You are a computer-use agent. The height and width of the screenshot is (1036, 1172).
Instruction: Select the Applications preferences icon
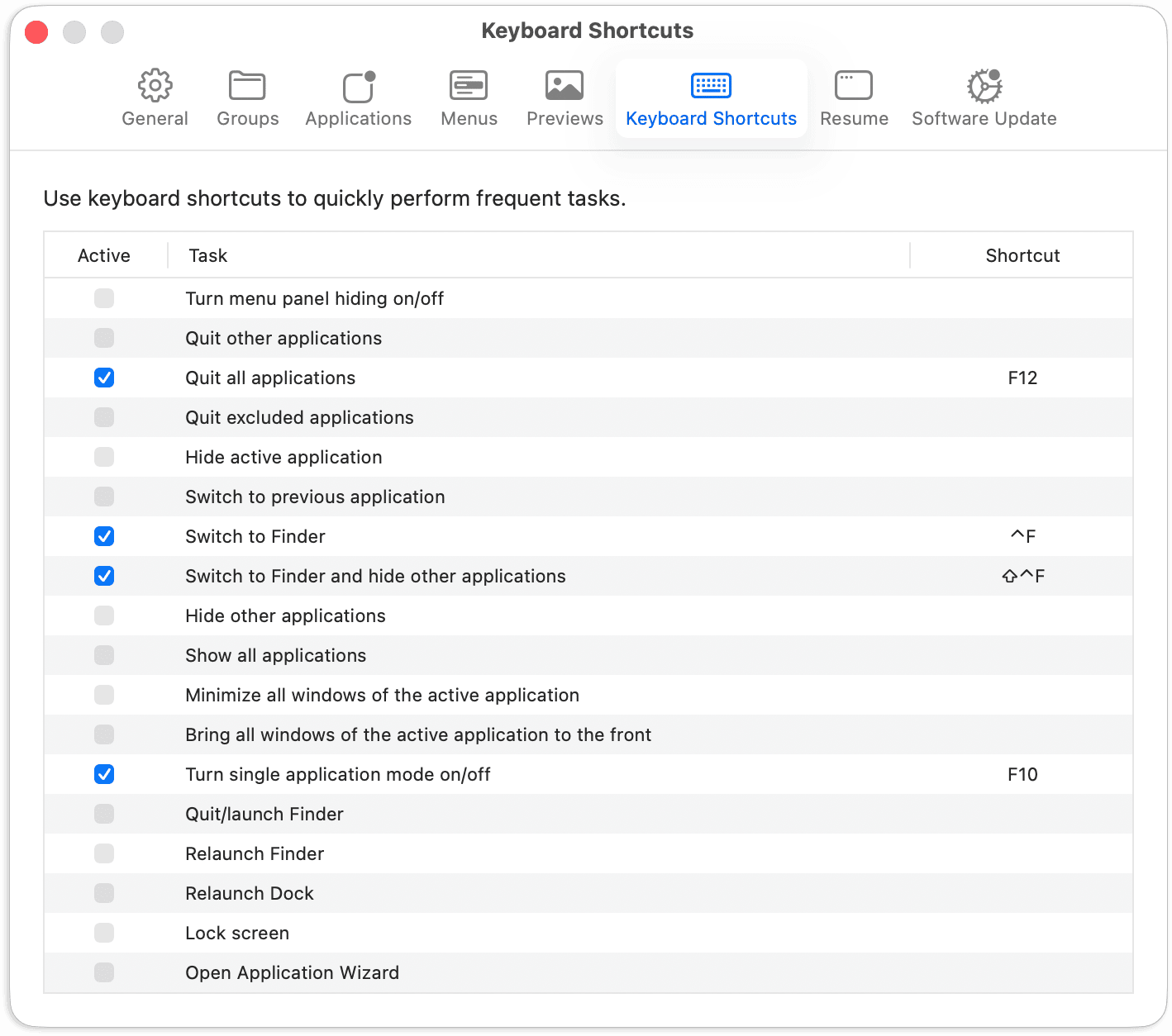[x=357, y=85]
